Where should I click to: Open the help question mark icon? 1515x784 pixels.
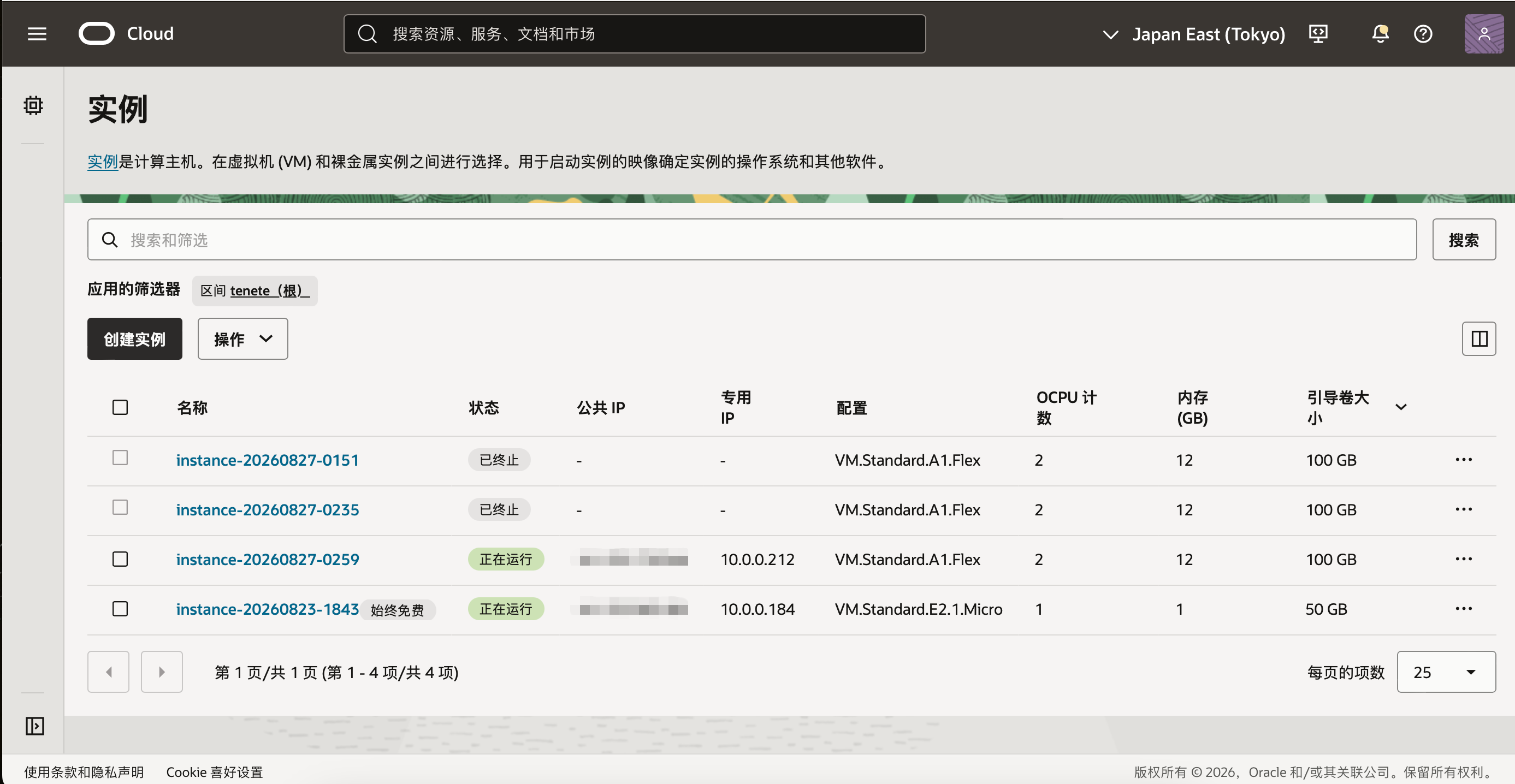coord(1423,33)
